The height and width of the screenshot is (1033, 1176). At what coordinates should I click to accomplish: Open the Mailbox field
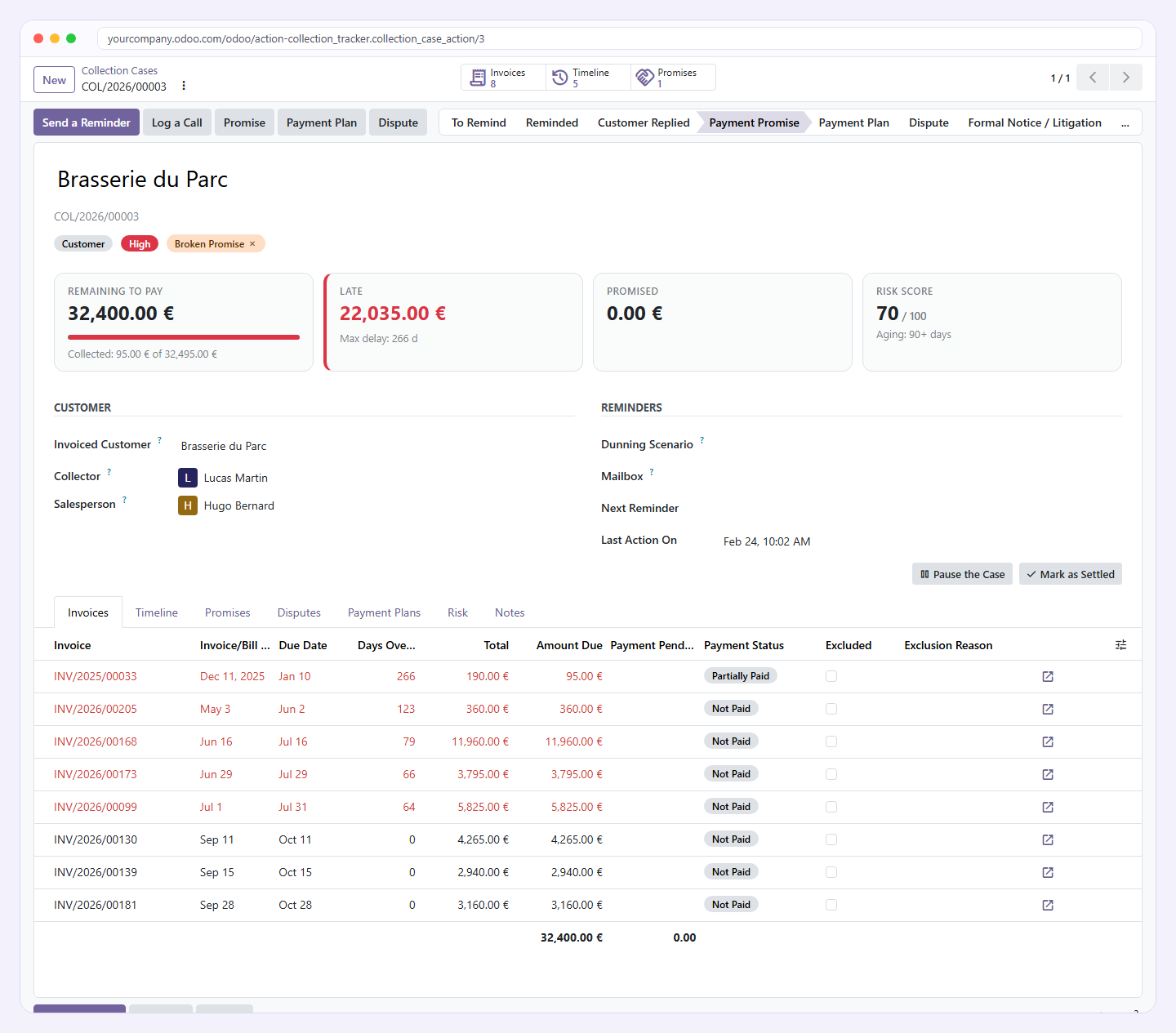point(922,477)
